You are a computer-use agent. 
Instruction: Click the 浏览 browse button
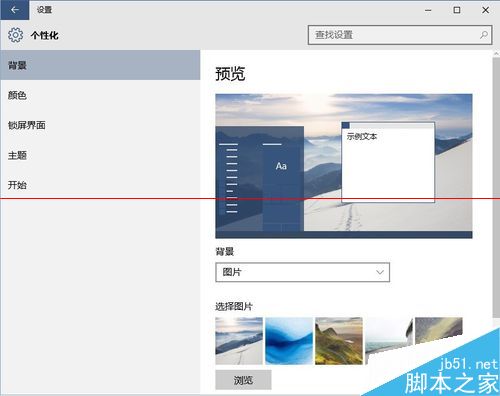(x=243, y=380)
